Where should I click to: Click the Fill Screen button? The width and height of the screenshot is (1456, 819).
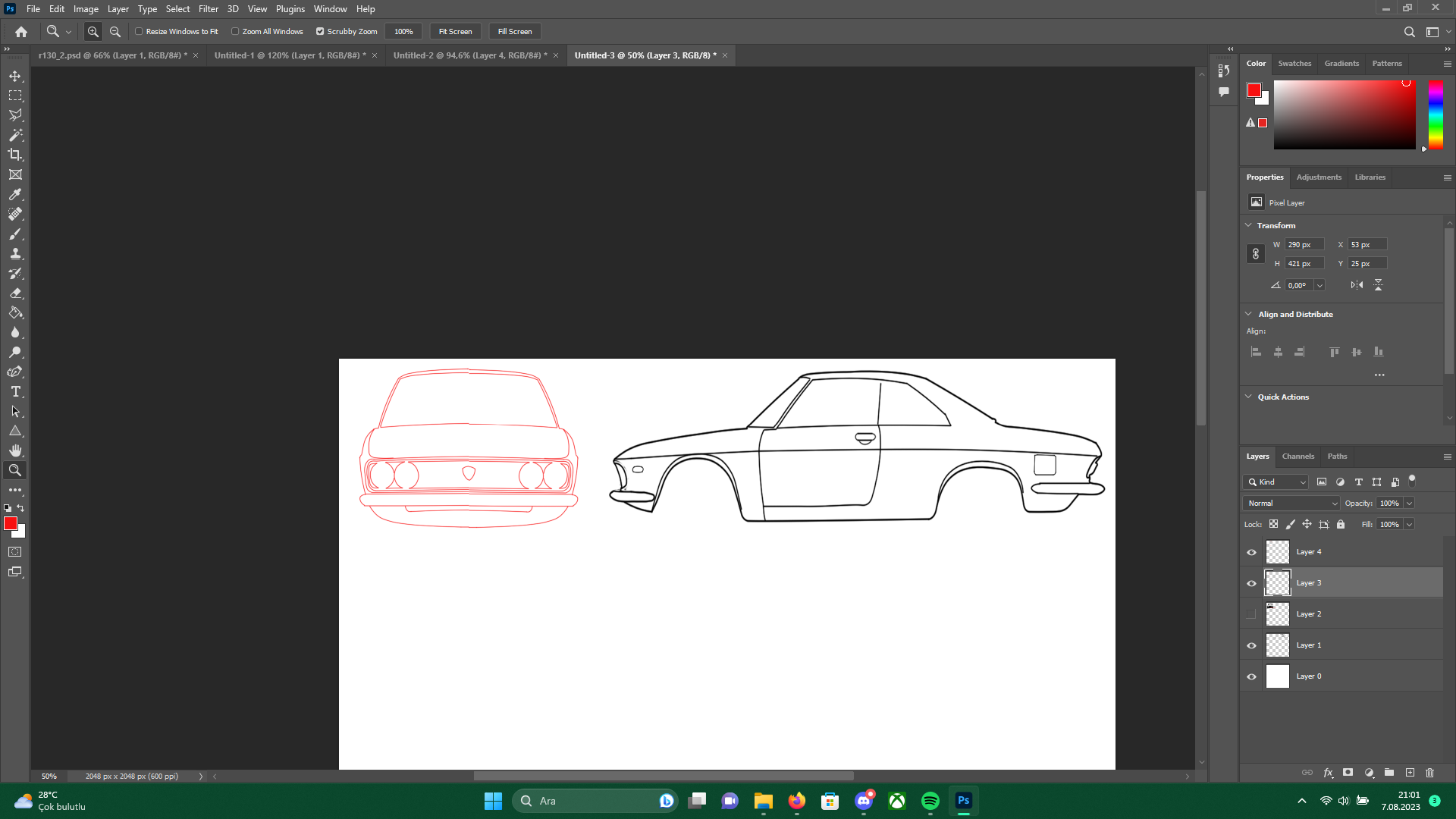[515, 32]
